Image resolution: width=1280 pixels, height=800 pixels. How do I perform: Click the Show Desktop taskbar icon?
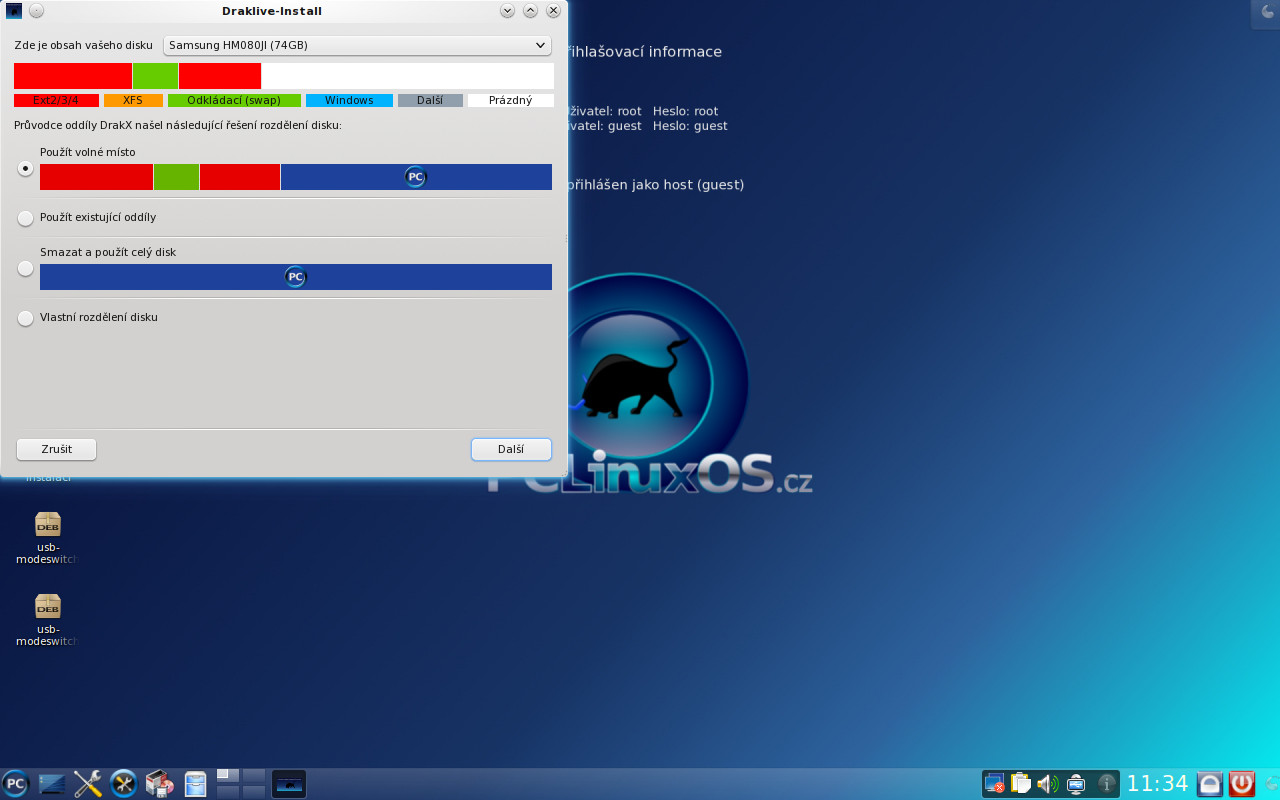point(52,784)
